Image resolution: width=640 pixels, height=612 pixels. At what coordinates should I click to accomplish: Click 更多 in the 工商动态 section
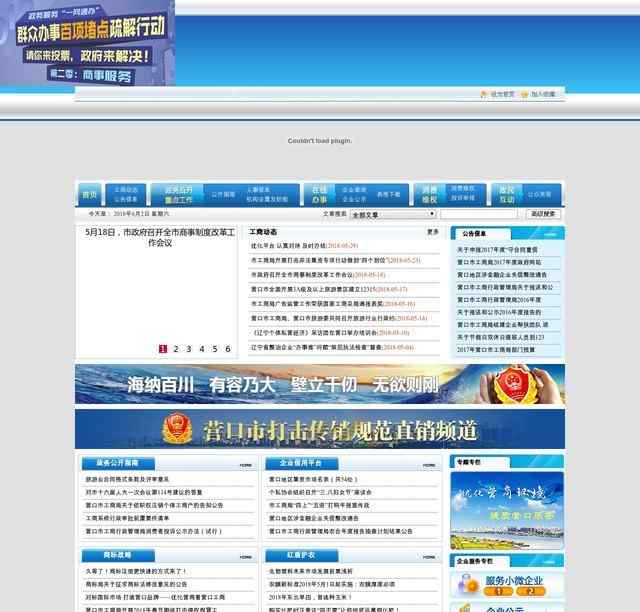(433, 232)
